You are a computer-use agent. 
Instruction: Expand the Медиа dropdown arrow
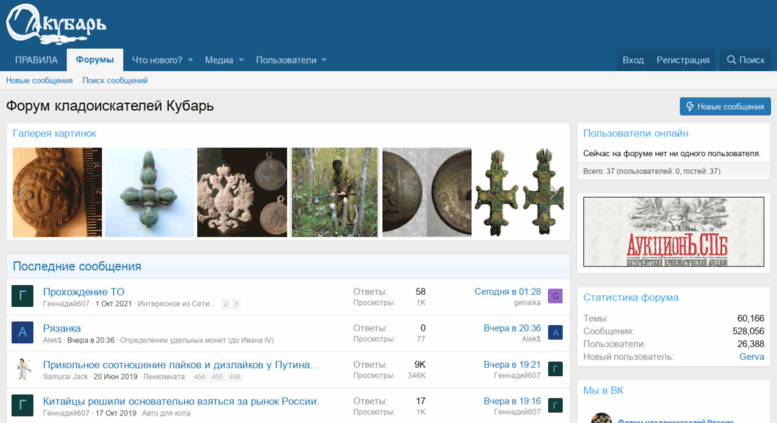coord(241,60)
